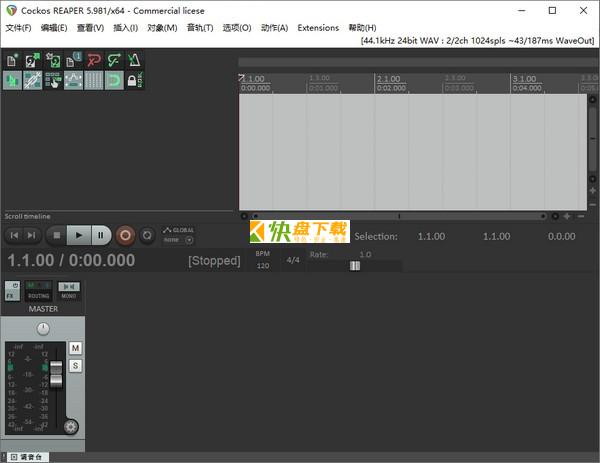Toggle ripple editing toolbar button

(53, 80)
